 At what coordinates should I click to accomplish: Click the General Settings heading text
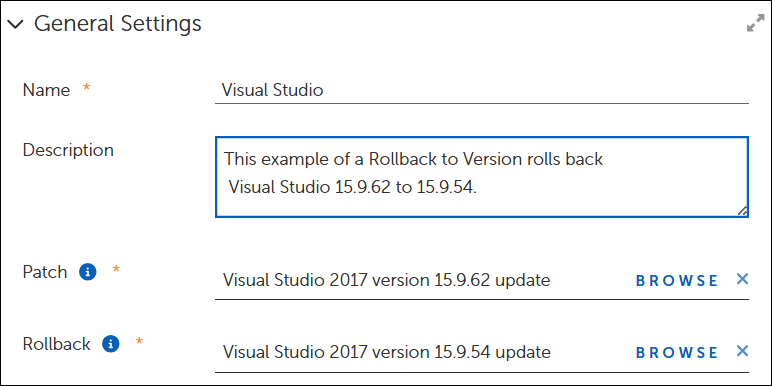click(x=118, y=23)
